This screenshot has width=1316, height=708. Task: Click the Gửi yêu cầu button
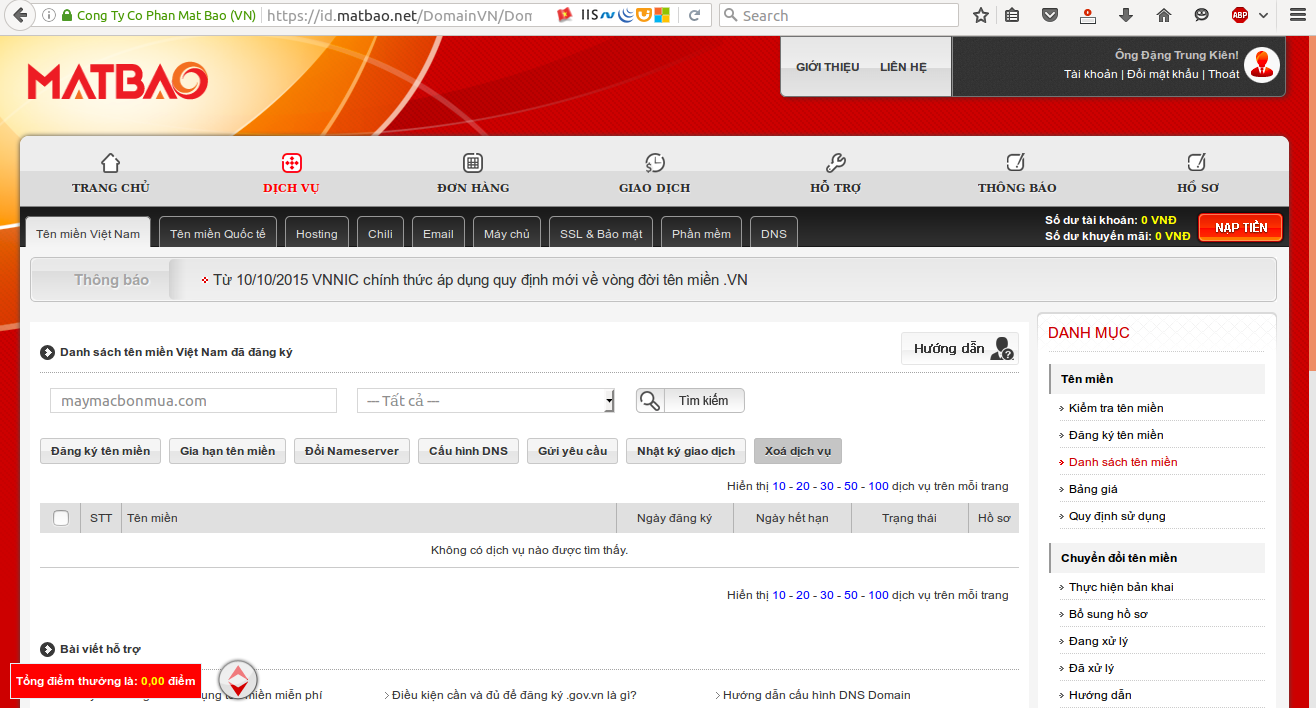coord(573,451)
